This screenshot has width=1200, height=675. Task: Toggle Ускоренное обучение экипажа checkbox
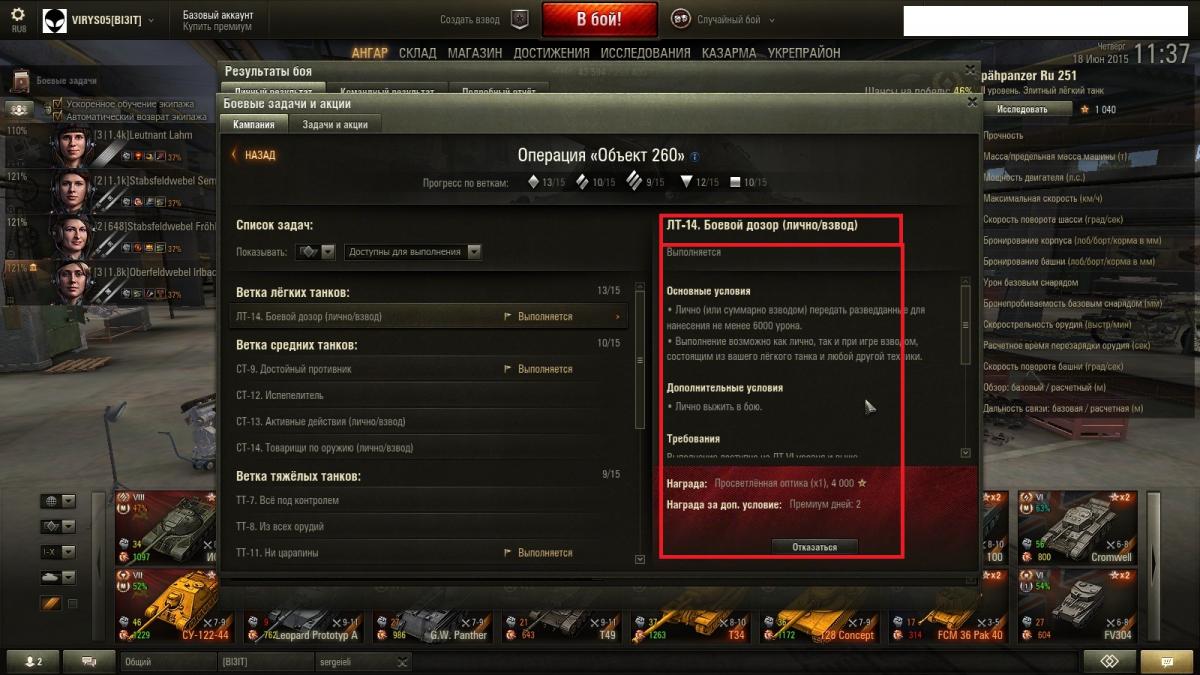(57, 104)
